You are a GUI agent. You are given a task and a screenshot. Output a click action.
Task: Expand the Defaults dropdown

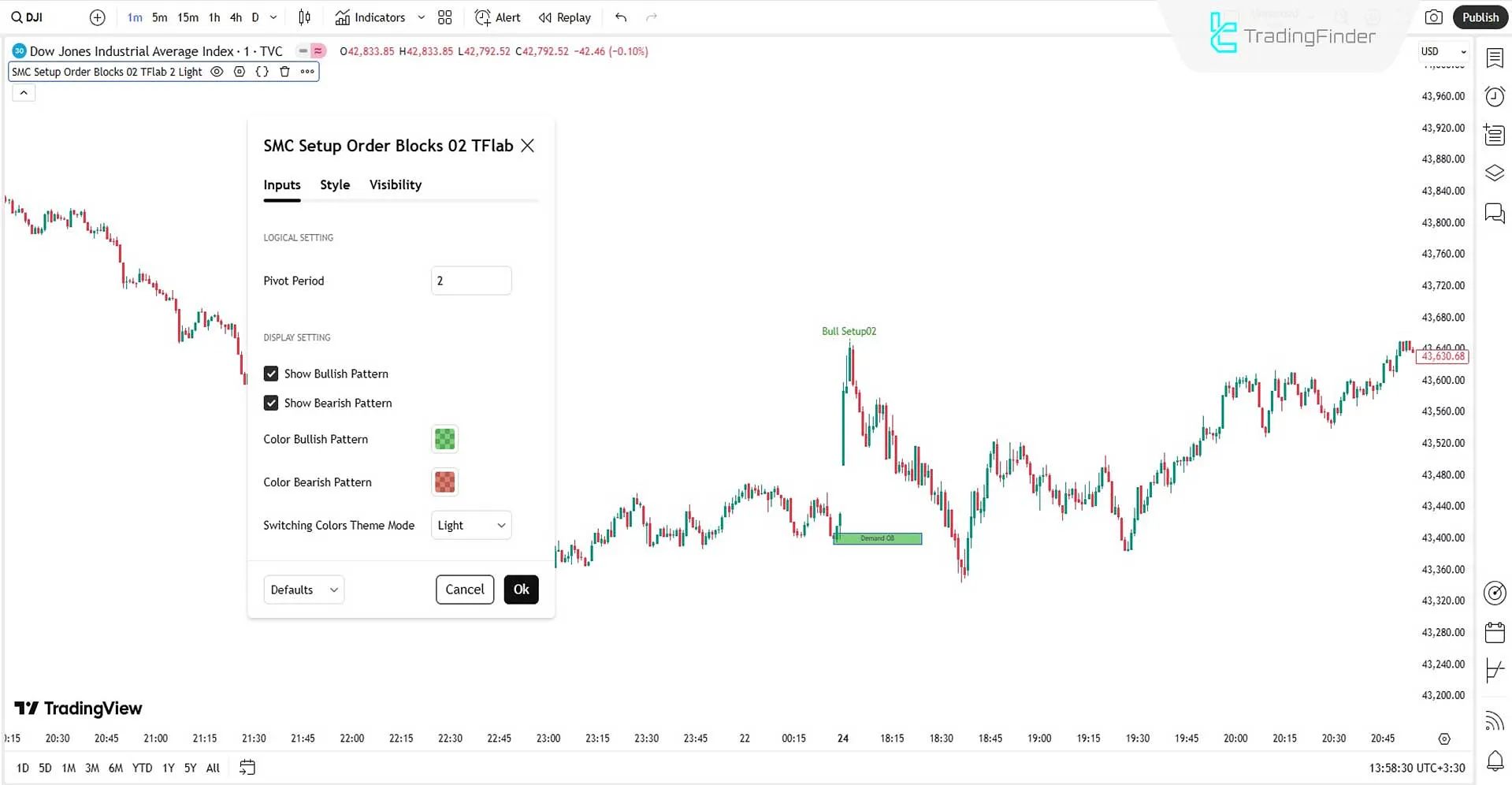coord(303,589)
